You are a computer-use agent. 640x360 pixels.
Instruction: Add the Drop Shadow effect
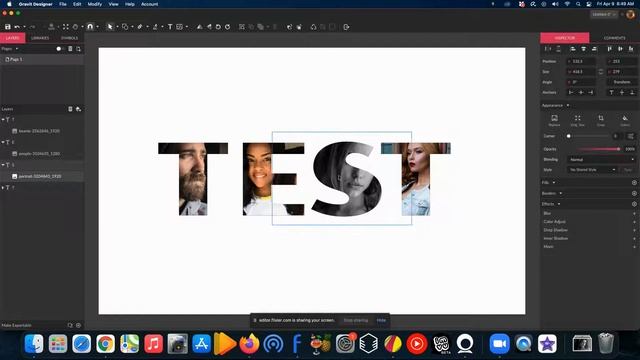[x=634, y=230]
